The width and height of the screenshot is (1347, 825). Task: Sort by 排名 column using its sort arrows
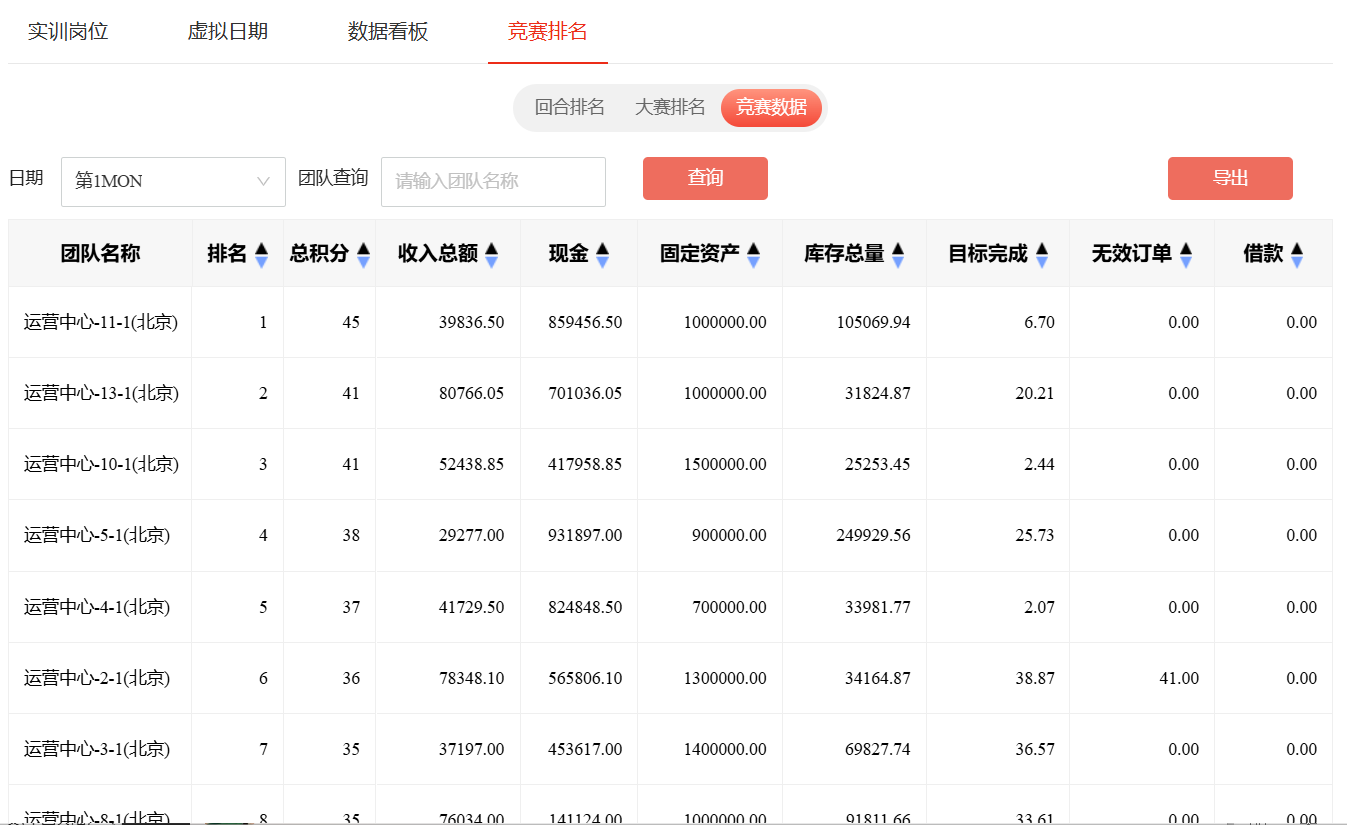261,255
